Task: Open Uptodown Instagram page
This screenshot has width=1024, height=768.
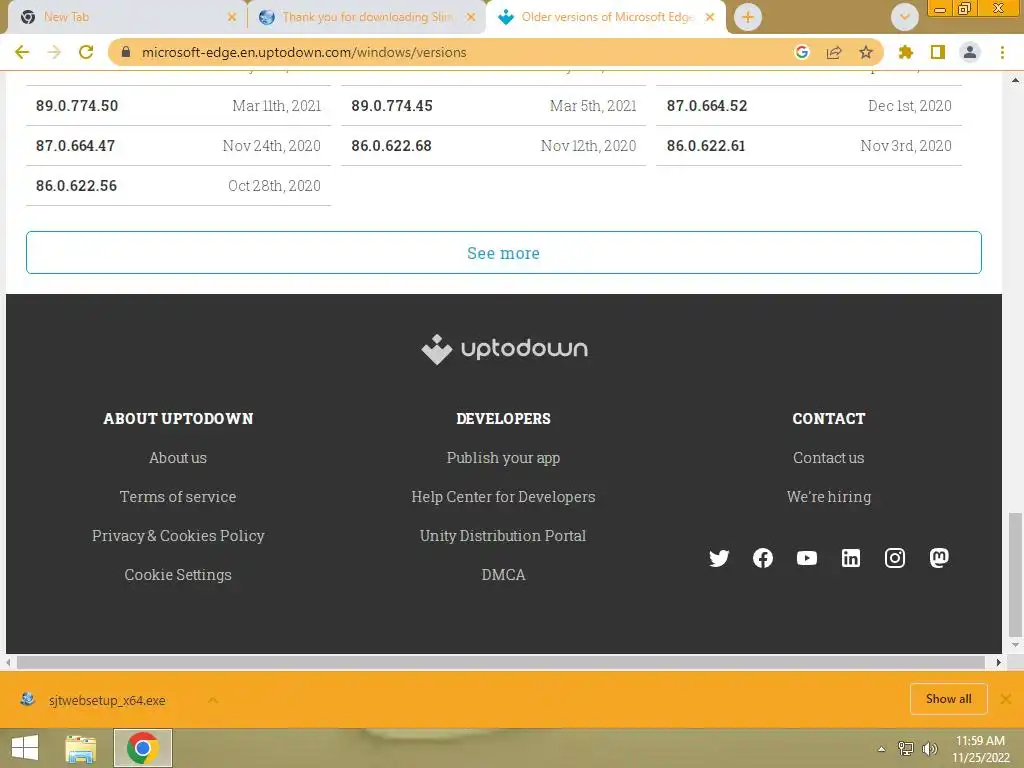Action: point(895,558)
